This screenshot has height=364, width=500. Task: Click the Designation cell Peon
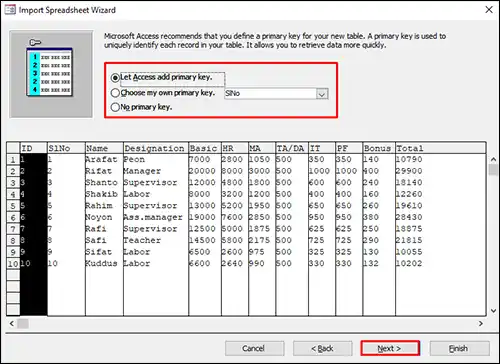[x=134, y=159]
